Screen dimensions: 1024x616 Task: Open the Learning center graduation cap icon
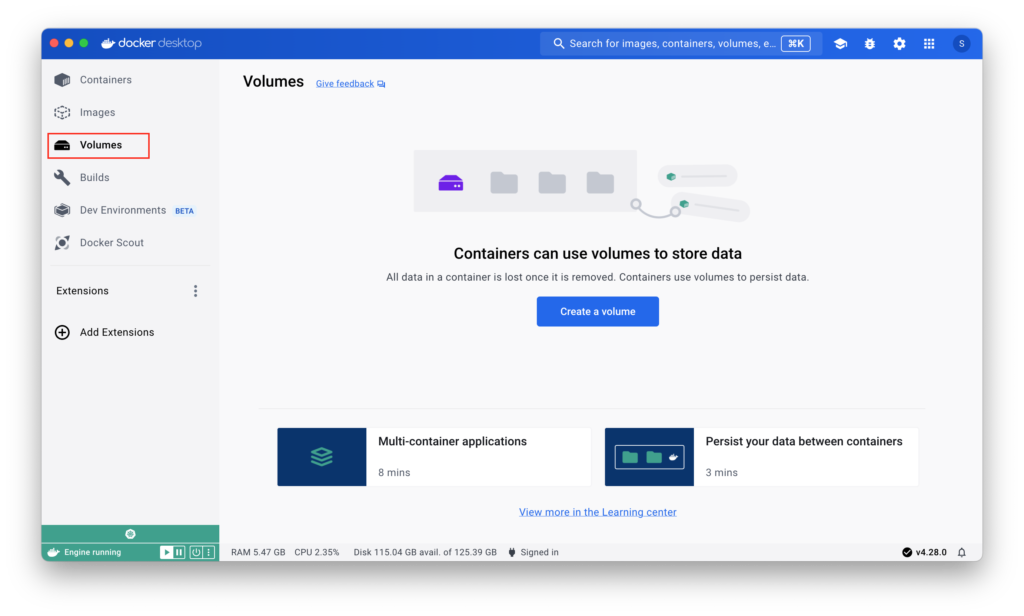tap(840, 44)
